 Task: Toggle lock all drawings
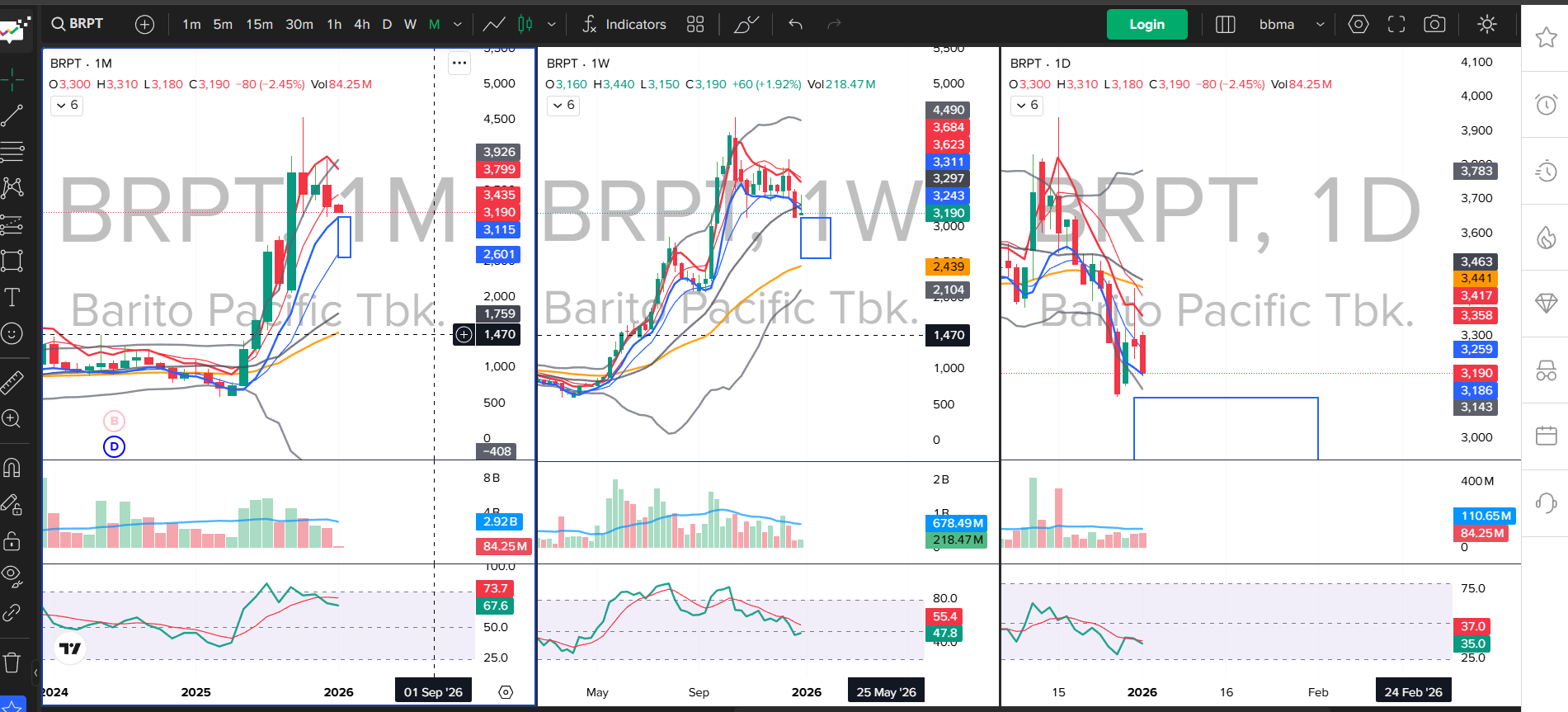(x=12, y=540)
